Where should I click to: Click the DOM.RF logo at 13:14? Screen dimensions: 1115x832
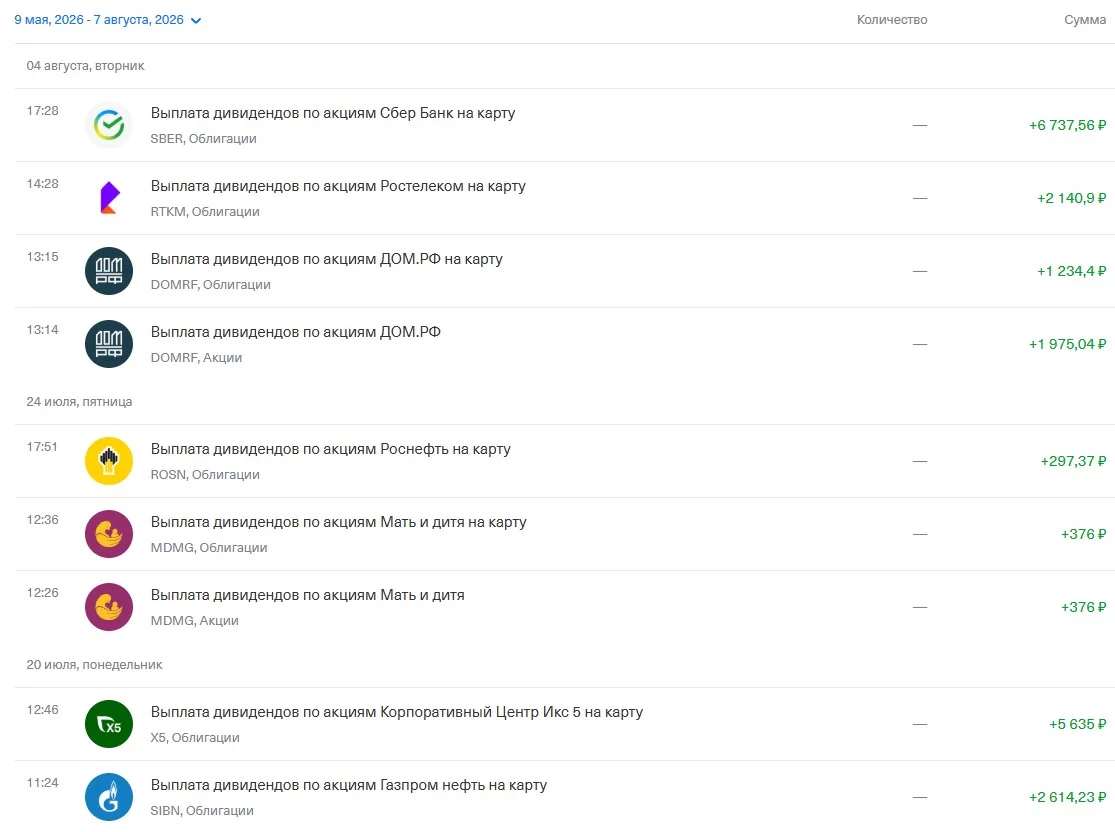coord(109,344)
